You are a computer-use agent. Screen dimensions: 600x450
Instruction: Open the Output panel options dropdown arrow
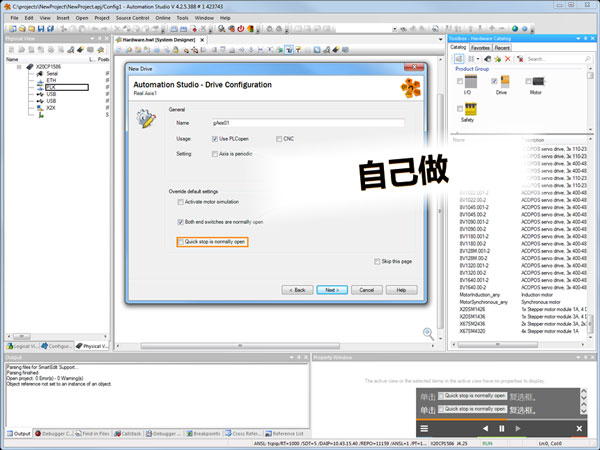click(292, 357)
